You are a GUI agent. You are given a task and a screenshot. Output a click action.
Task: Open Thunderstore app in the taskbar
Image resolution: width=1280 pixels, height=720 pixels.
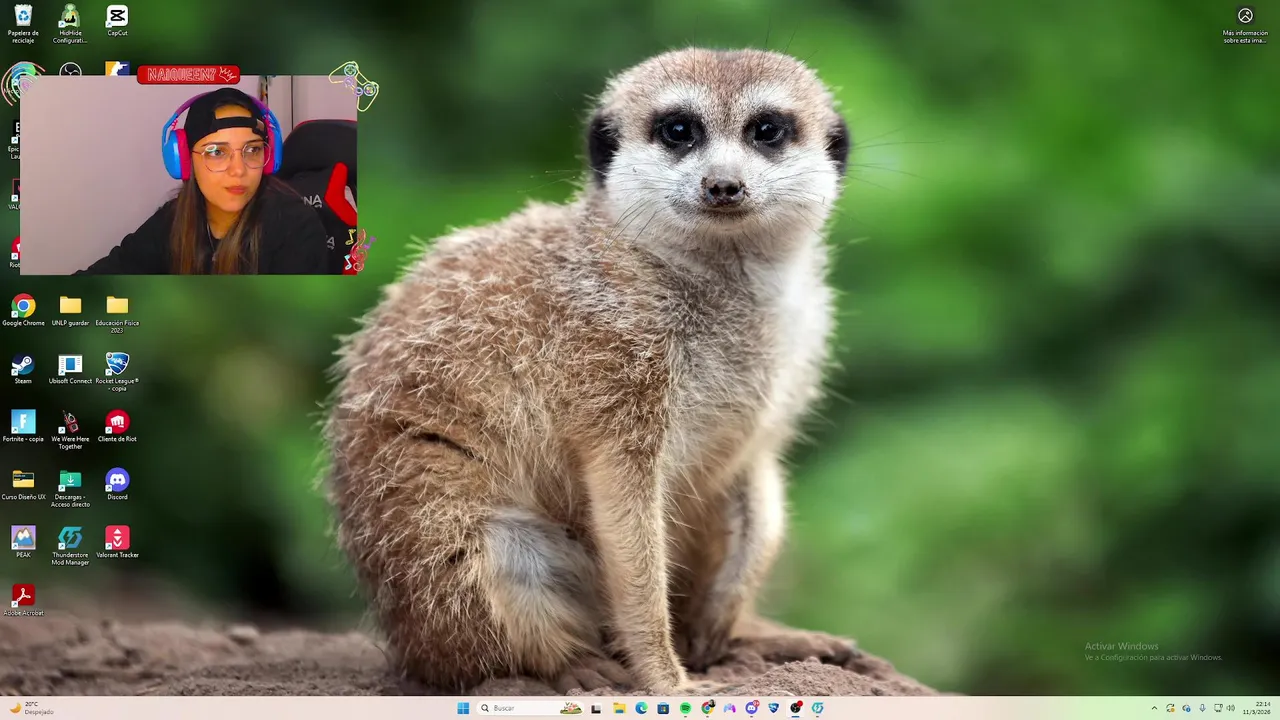coord(818,708)
